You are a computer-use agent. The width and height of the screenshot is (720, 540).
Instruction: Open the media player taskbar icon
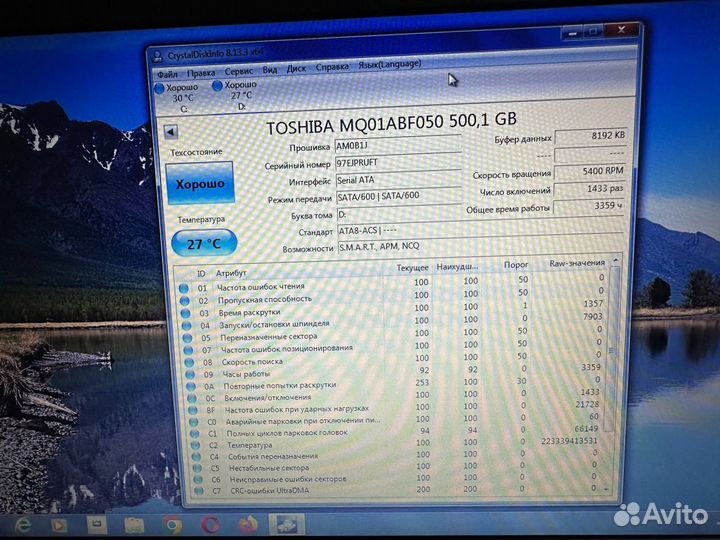pyautogui.click(x=59, y=525)
